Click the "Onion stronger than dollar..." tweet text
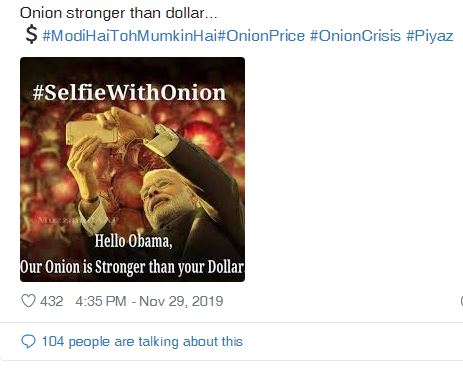 pos(119,13)
